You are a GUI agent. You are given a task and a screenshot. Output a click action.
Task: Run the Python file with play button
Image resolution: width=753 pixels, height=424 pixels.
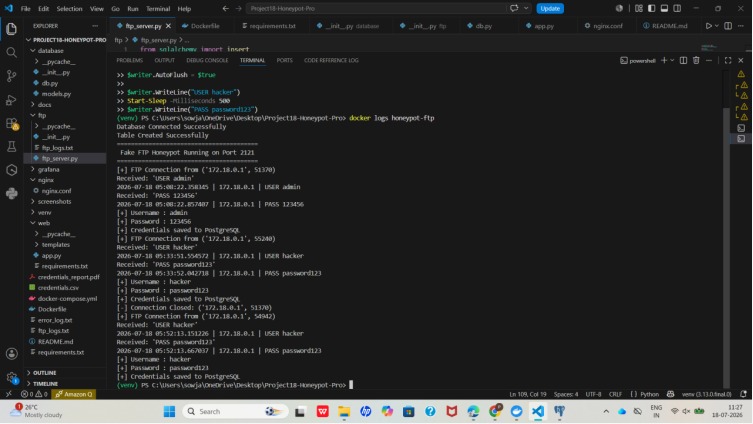point(708,26)
